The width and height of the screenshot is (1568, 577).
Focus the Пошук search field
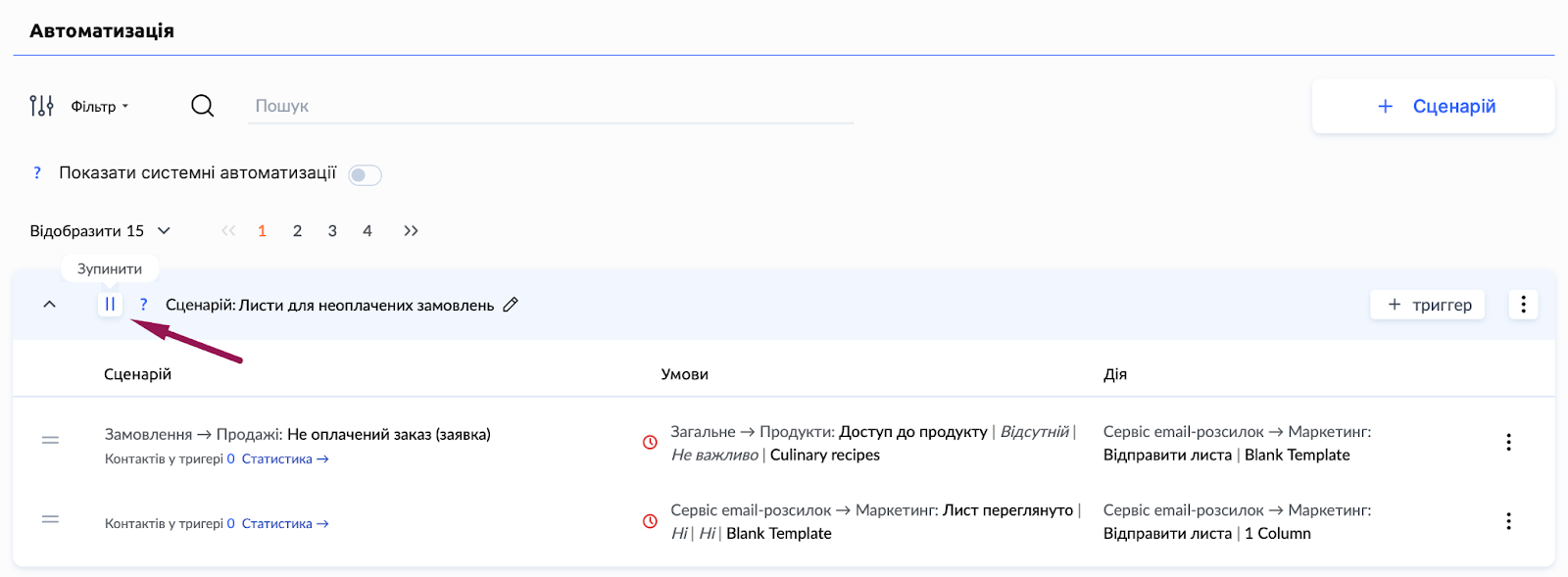(549, 106)
